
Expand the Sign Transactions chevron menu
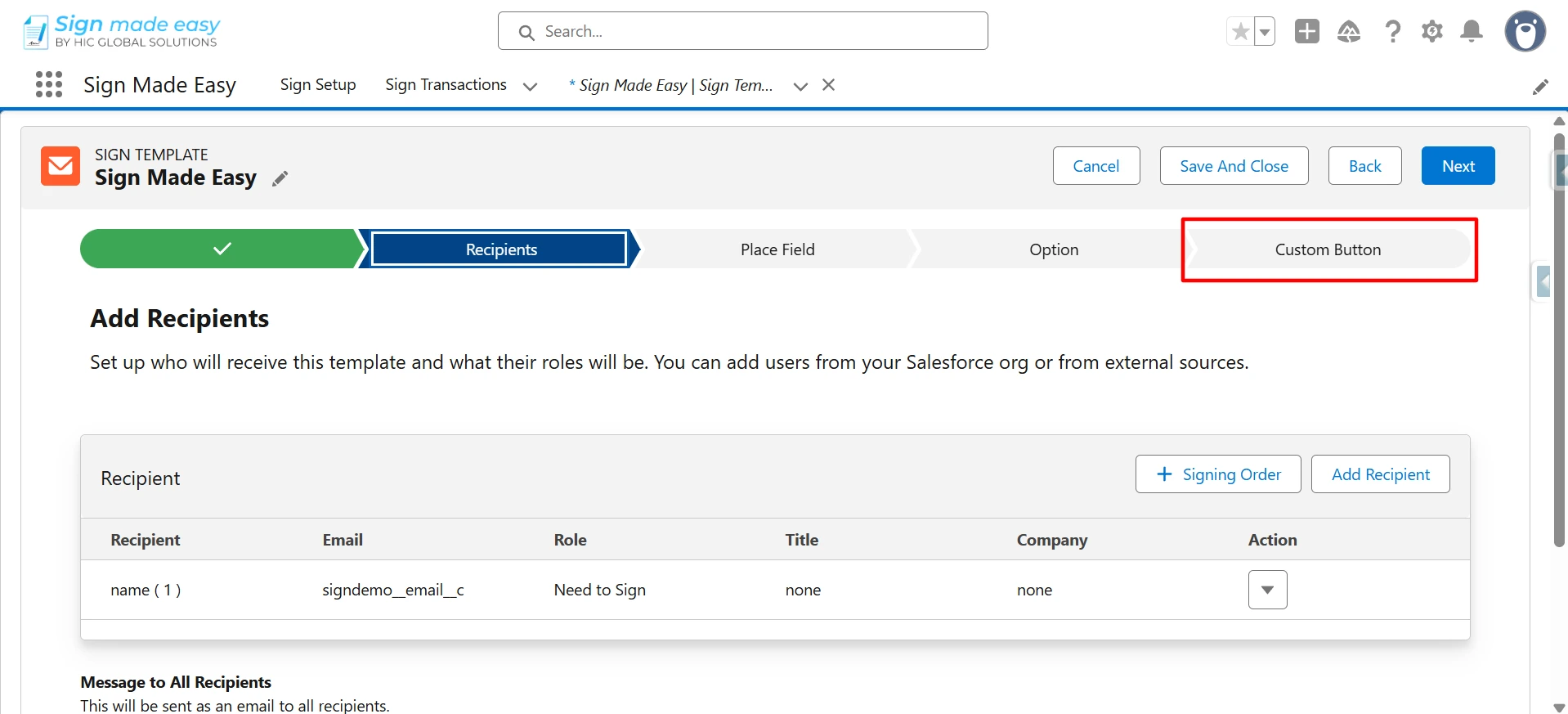[x=530, y=86]
